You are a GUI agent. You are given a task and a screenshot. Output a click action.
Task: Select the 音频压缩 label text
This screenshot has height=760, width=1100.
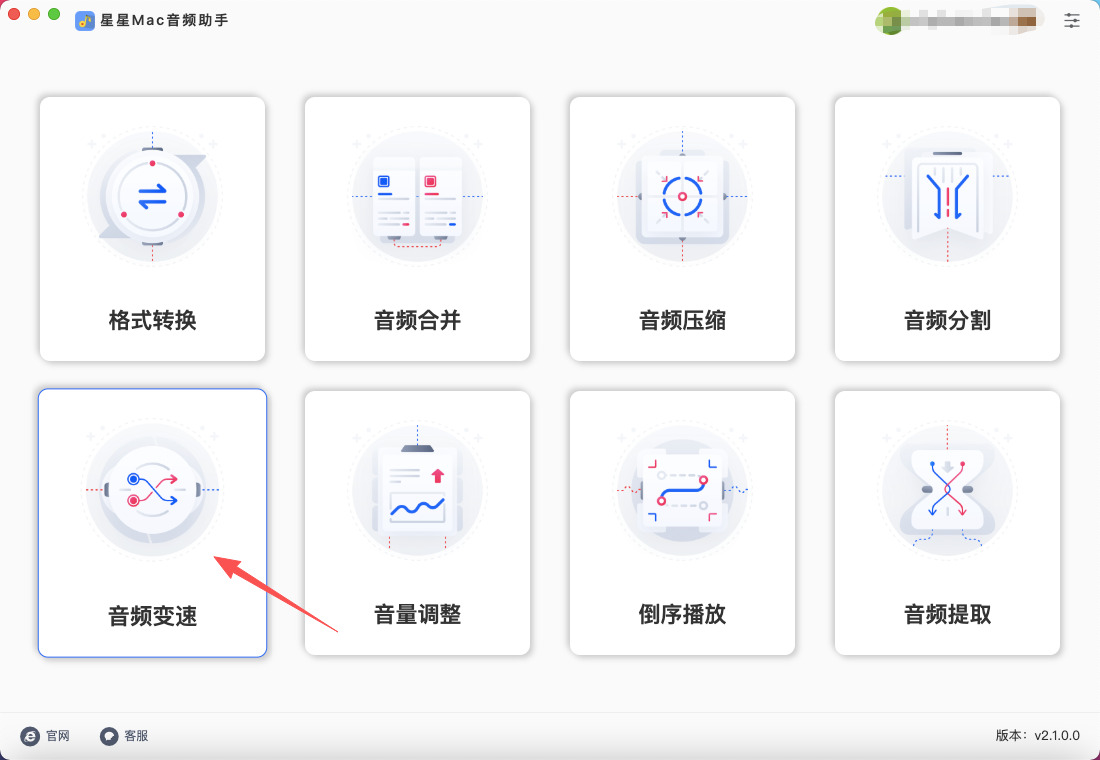(x=683, y=321)
